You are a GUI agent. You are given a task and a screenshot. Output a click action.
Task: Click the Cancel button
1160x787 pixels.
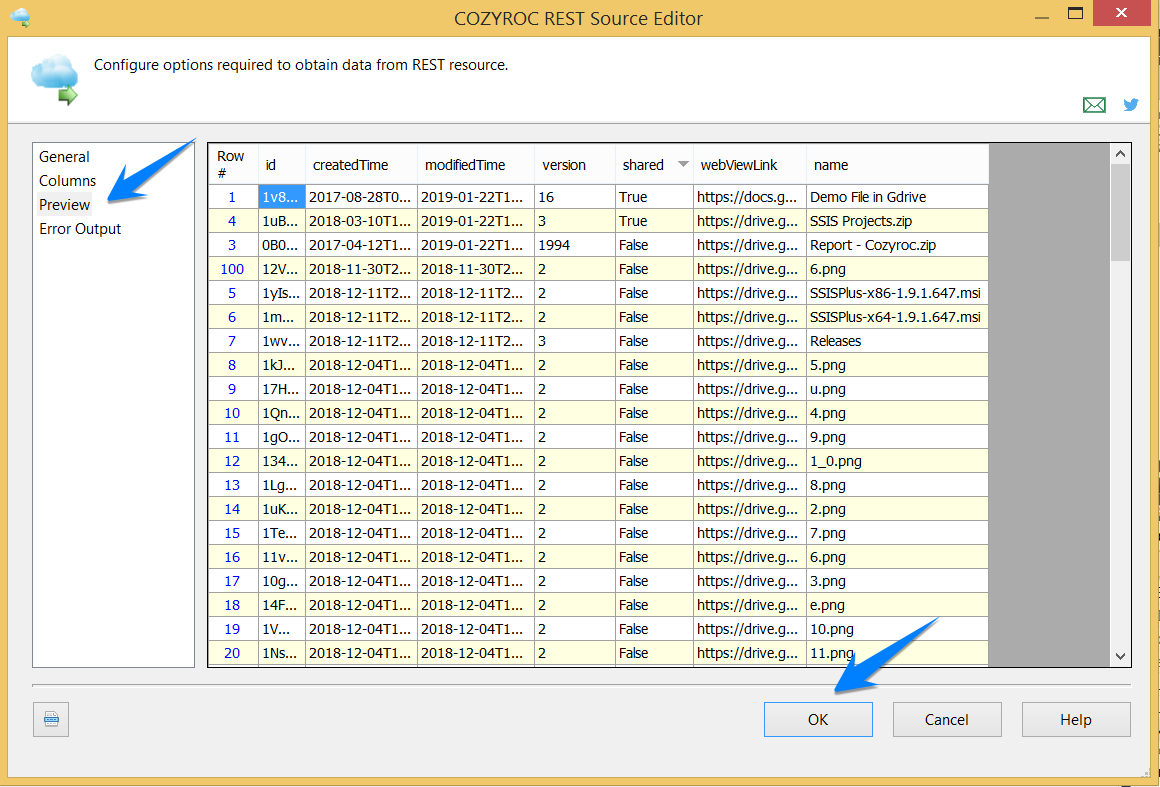tap(947, 720)
